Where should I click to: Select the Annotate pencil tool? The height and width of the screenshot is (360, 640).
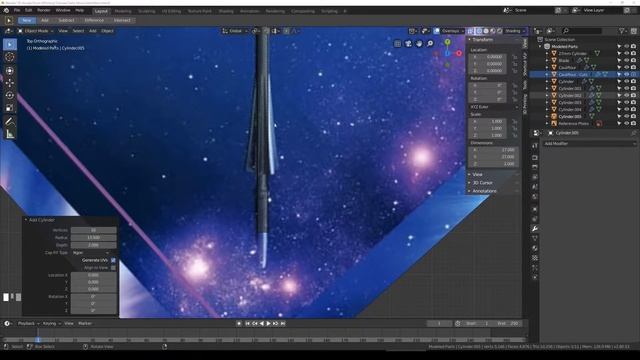(10, 121)
